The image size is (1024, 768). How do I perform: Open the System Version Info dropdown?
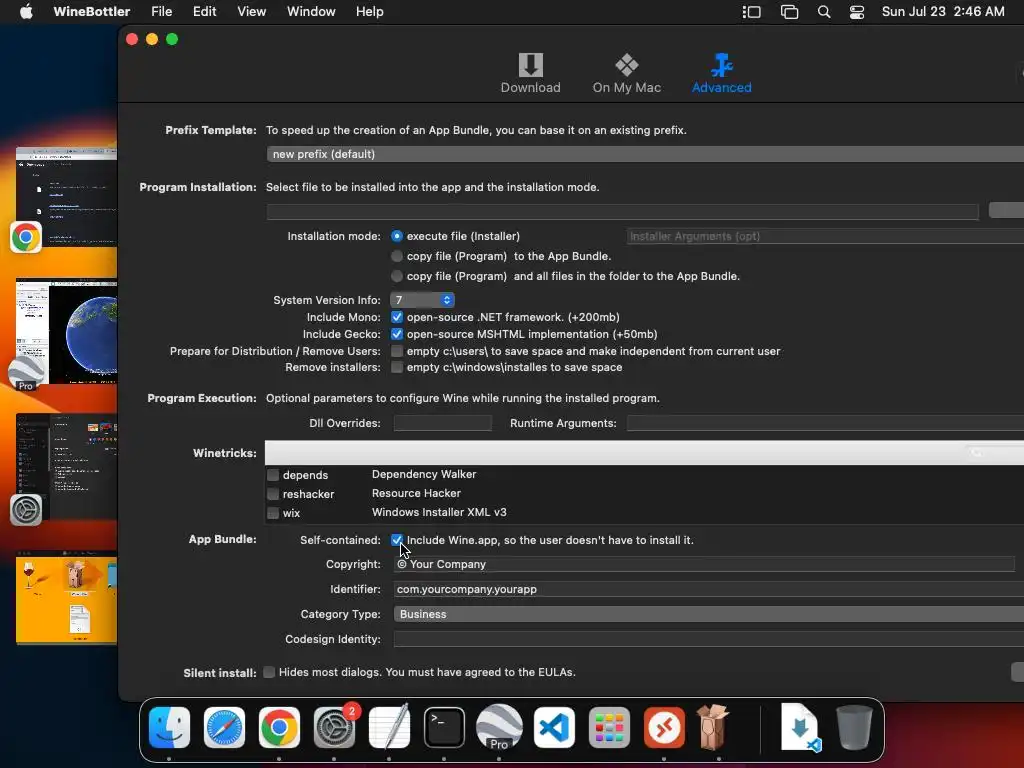[x=422, y=300]
